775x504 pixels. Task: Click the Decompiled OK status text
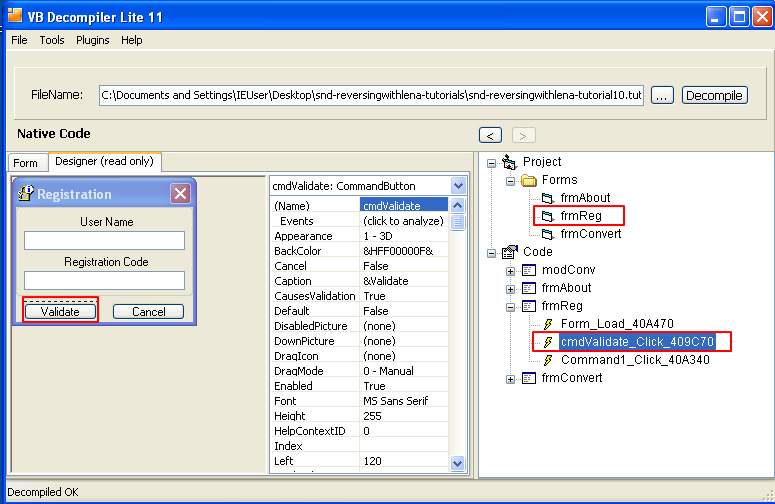pyautogui.click(x=43, y=492)
